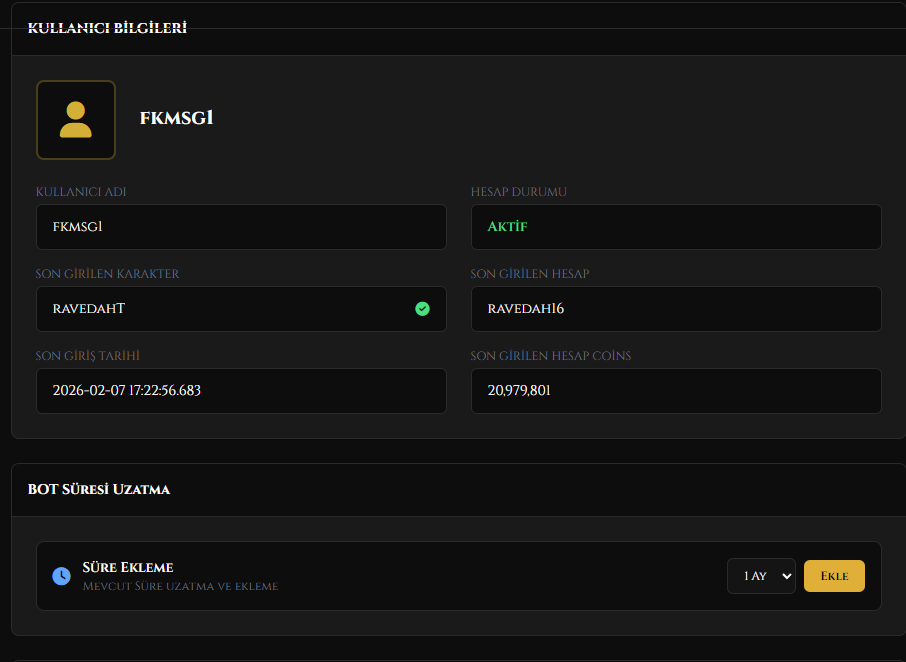Click the yellow Ekle button
Screen dimensions: 906x662
click(834, 576)
